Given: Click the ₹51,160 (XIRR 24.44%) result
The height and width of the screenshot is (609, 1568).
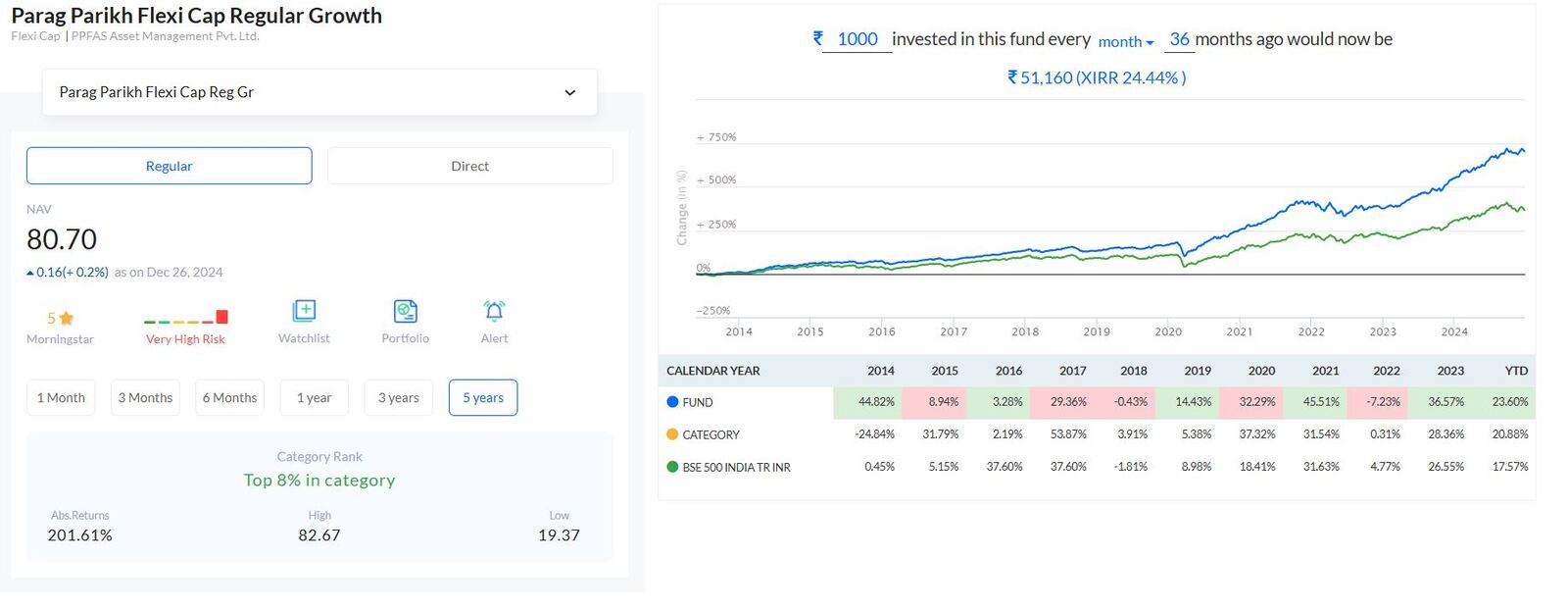Looking at the screenshot, I should click(x=1097, y=77).
